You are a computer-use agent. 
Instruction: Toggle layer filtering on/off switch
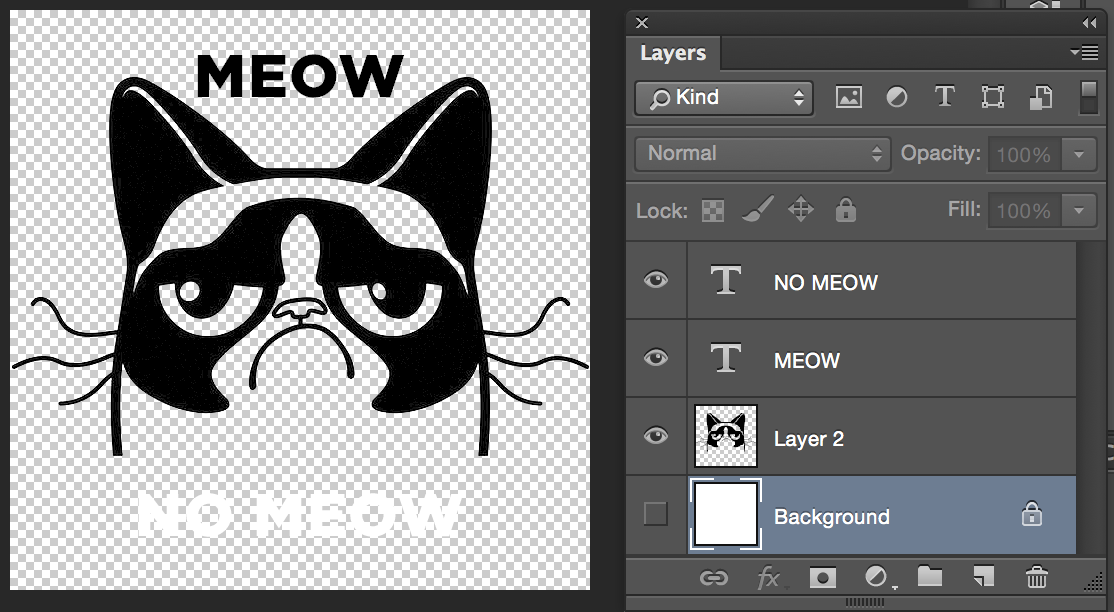tap(1088, 97)
